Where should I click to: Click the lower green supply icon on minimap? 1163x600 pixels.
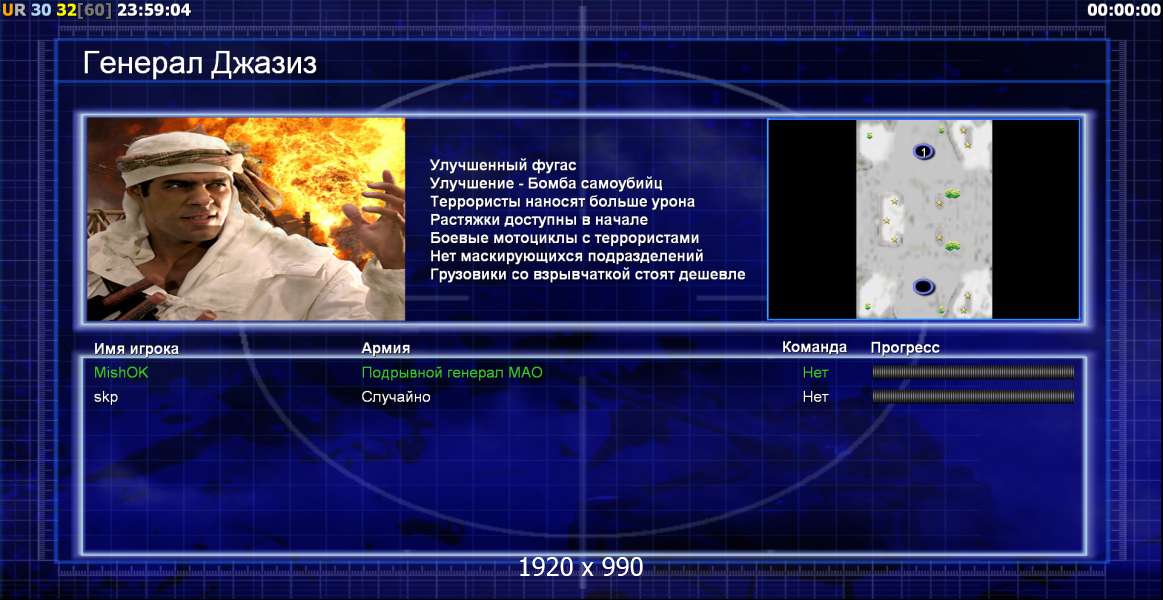[952, 245]
